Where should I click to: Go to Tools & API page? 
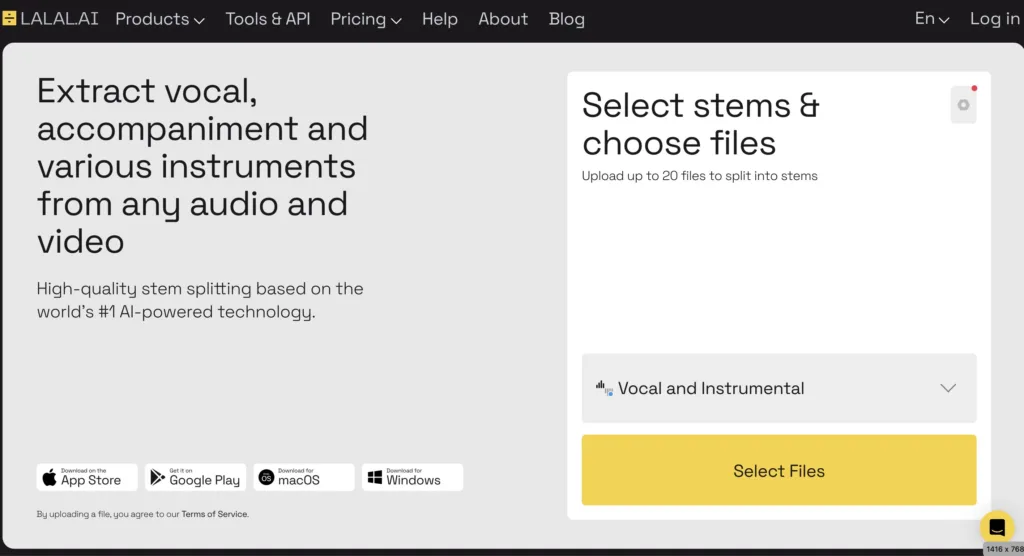click(x=268, y=19)
